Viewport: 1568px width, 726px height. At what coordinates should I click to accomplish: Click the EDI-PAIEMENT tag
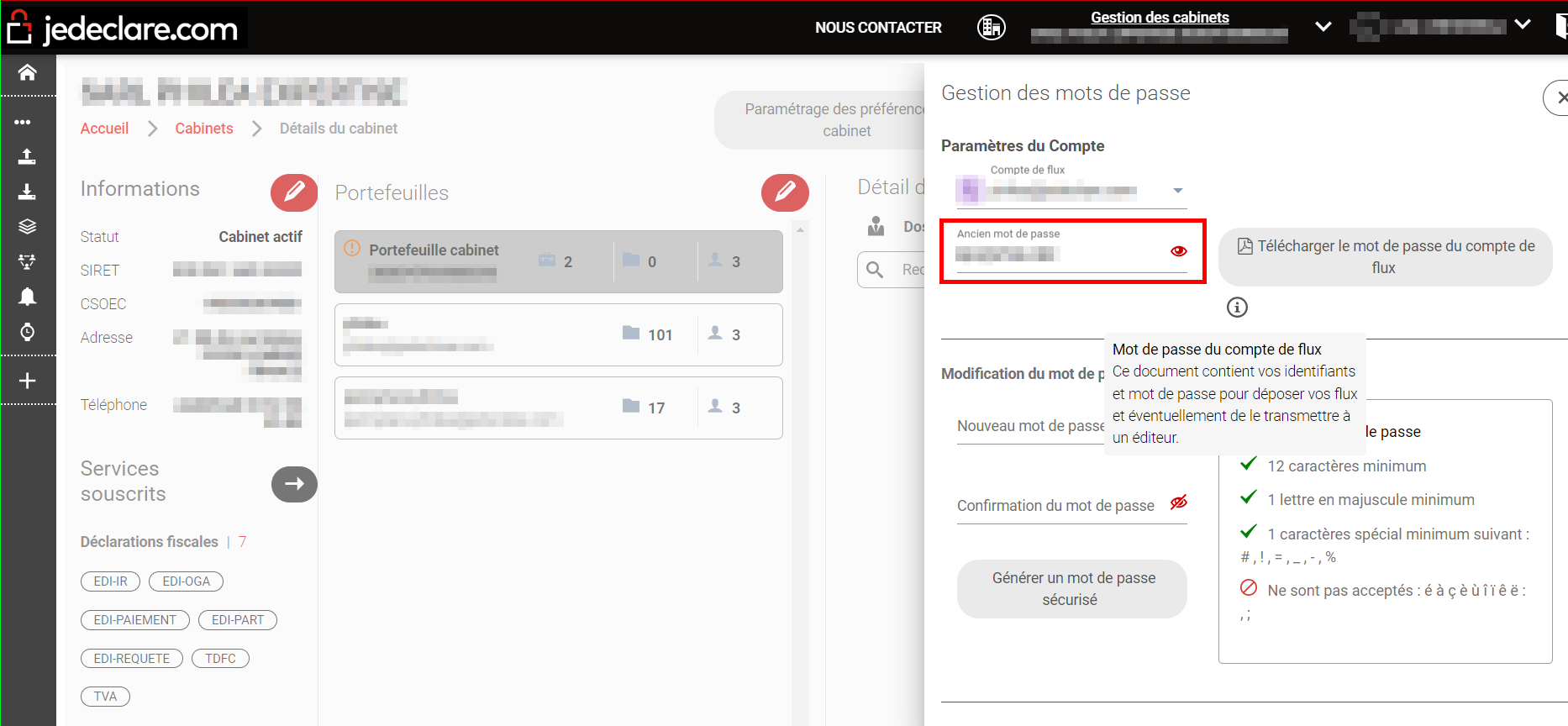[x=134, y=620]
